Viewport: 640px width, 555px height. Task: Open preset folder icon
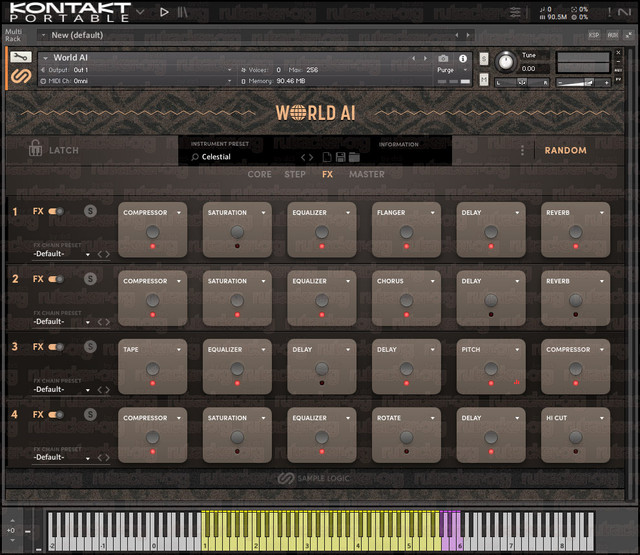click(354, 157)
